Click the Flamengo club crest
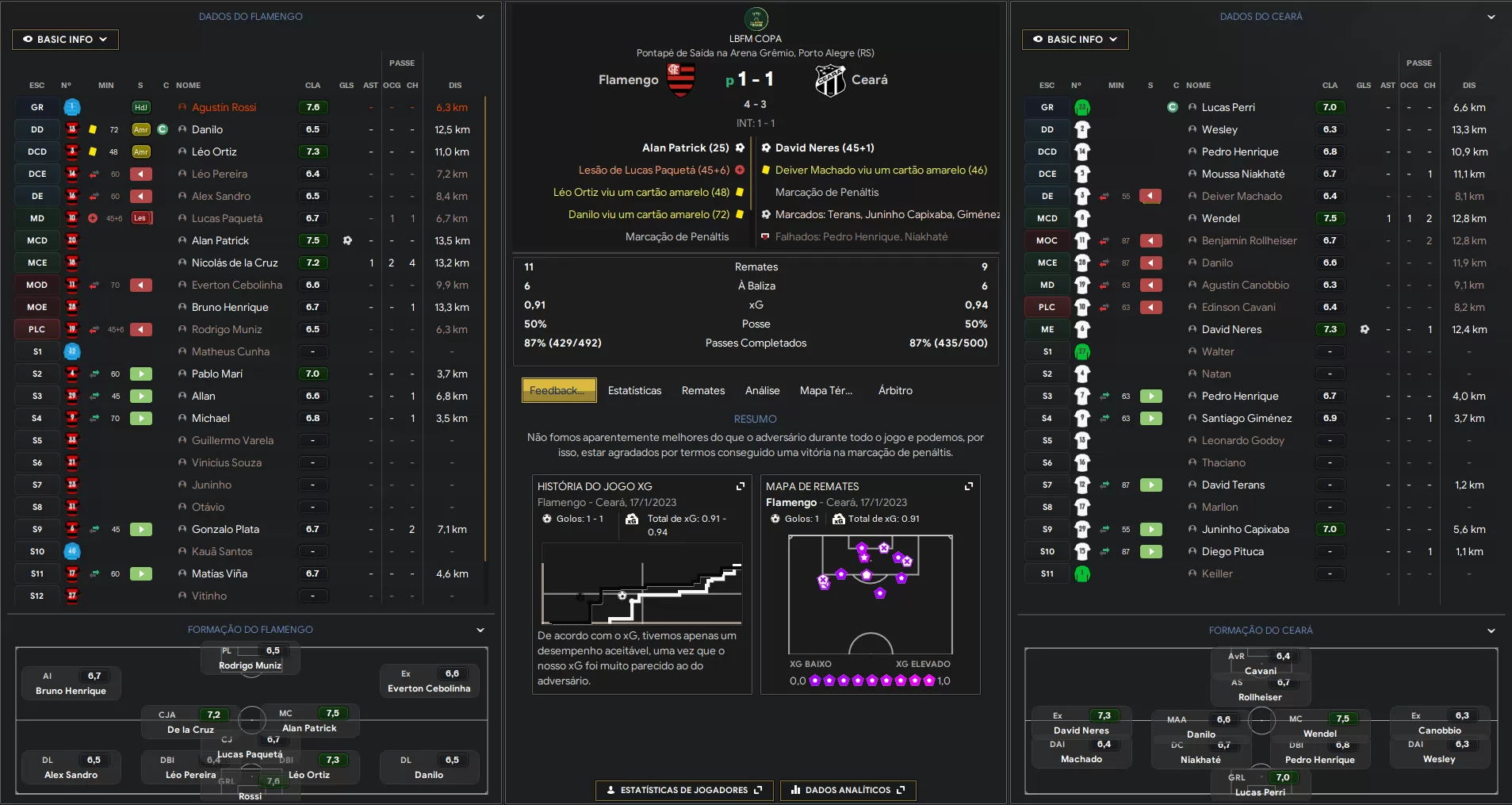 click(681, 80)
